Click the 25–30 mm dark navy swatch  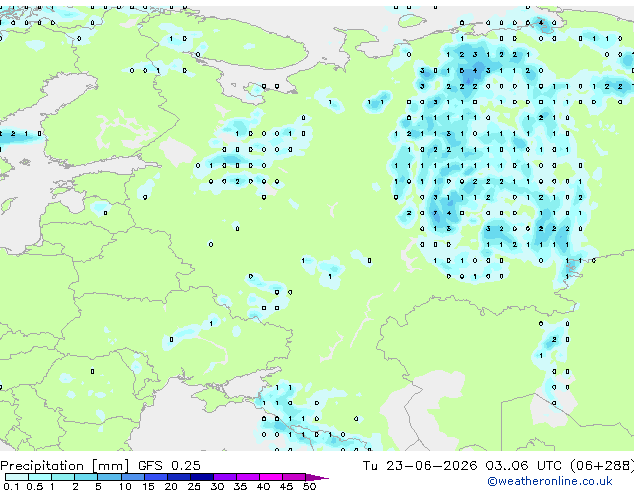click(202, 477)
